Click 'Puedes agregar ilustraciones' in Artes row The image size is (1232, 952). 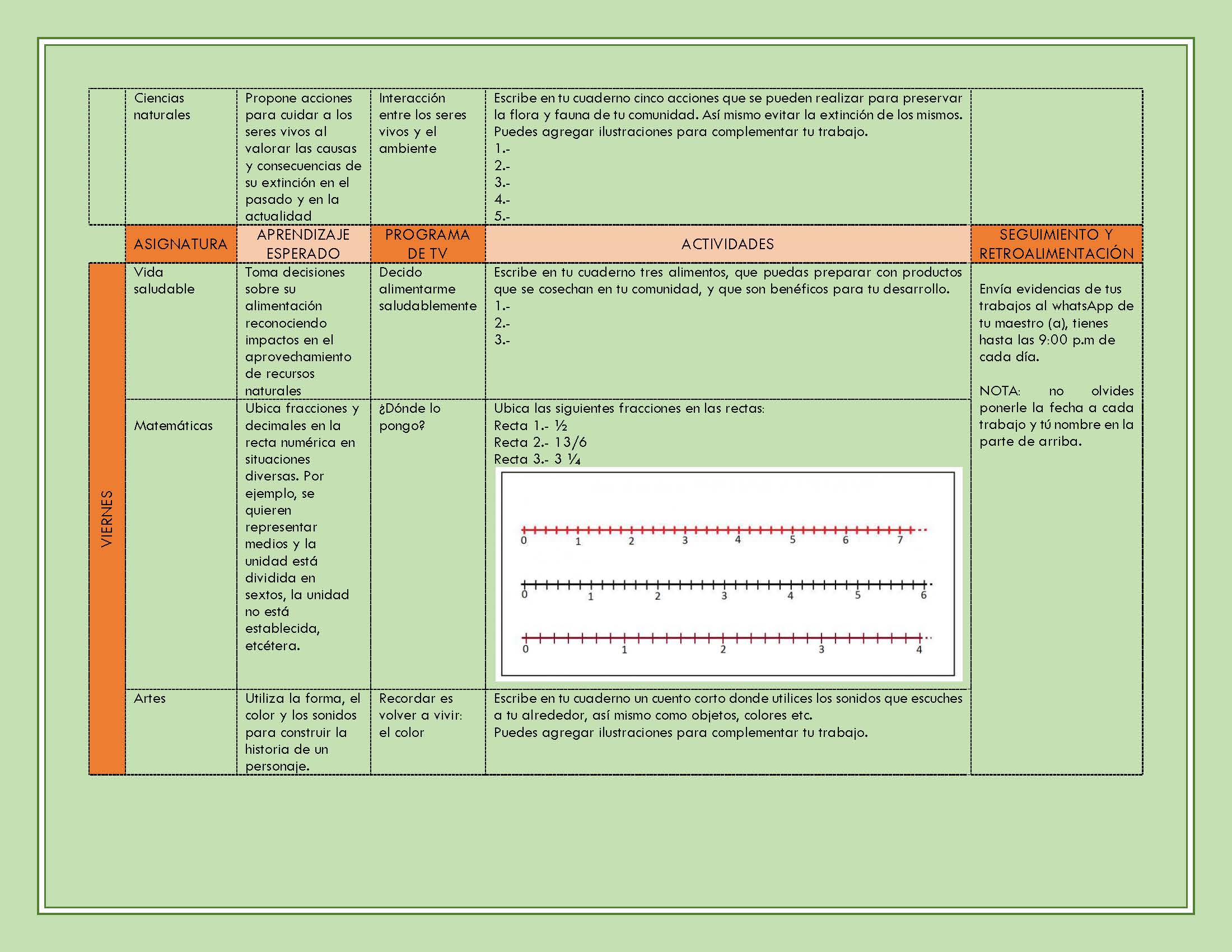680,732
